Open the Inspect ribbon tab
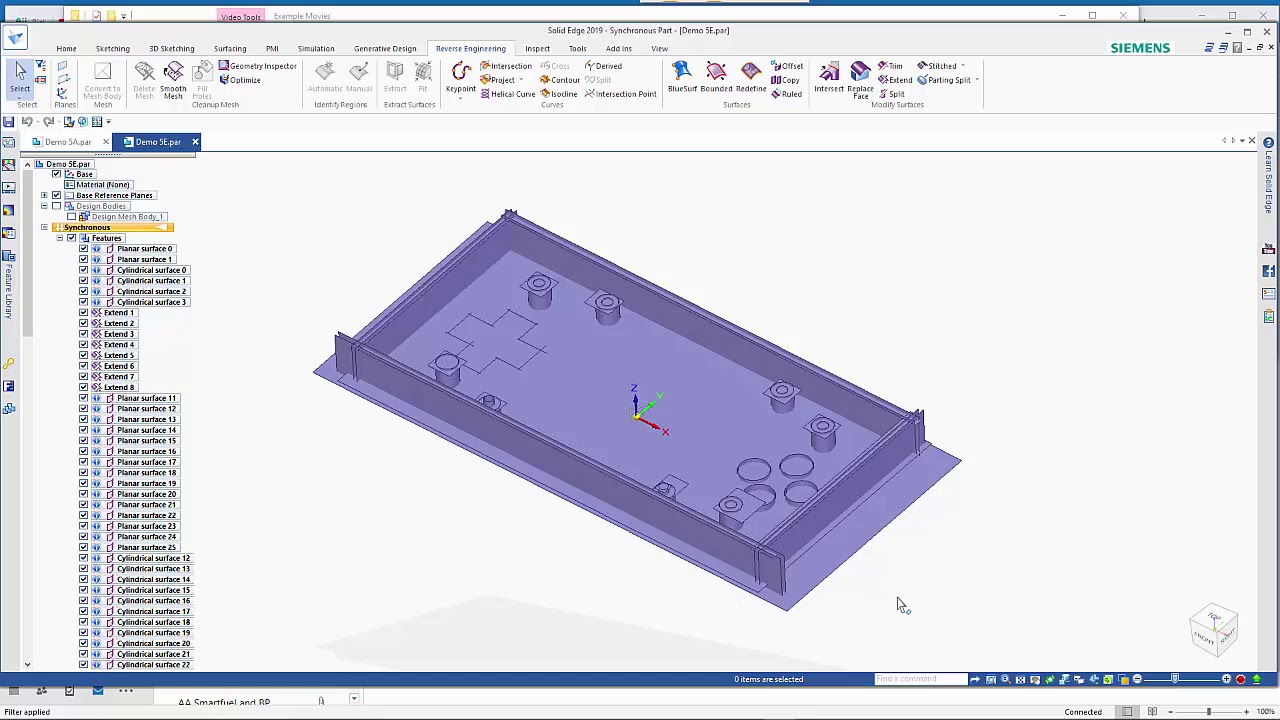 click(537, 48)
